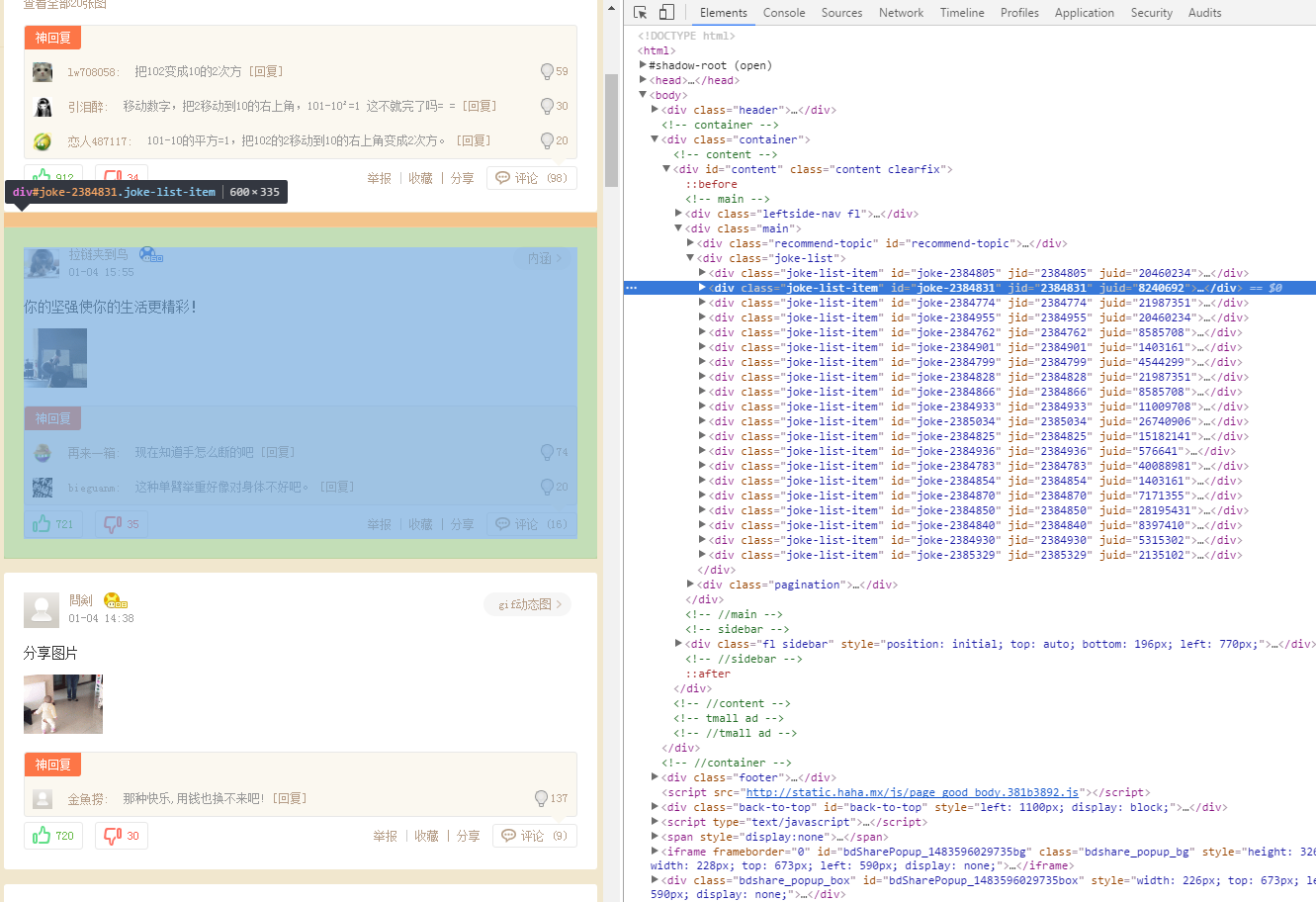1316x902 pixels.
Task: Toggle the device toolbar icon
Action: (x=666, y=13)
